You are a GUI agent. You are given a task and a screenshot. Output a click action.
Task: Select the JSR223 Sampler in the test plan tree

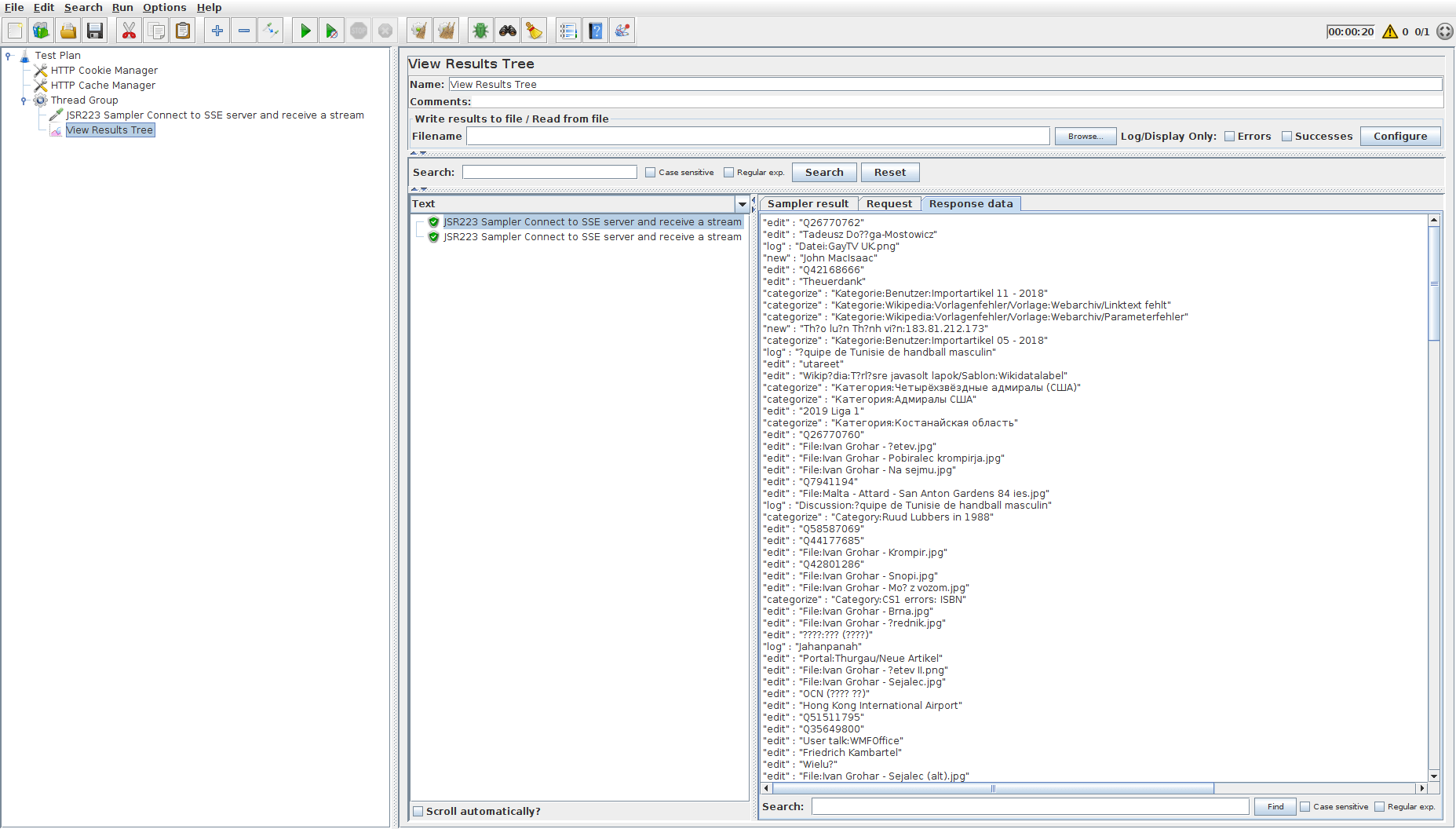(x=215, y=115)
